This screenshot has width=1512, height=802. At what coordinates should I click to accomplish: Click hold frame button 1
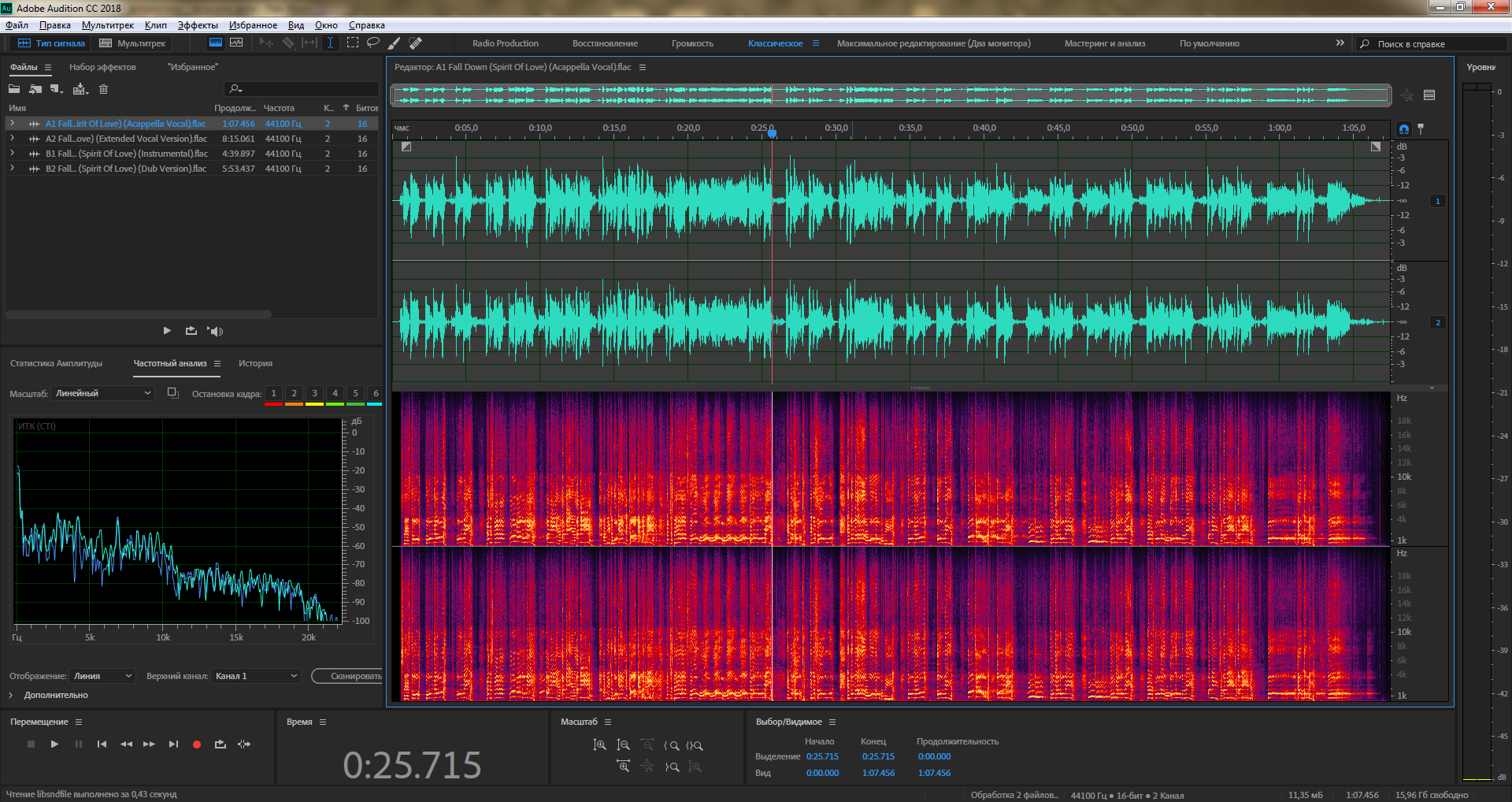(273, 394)
